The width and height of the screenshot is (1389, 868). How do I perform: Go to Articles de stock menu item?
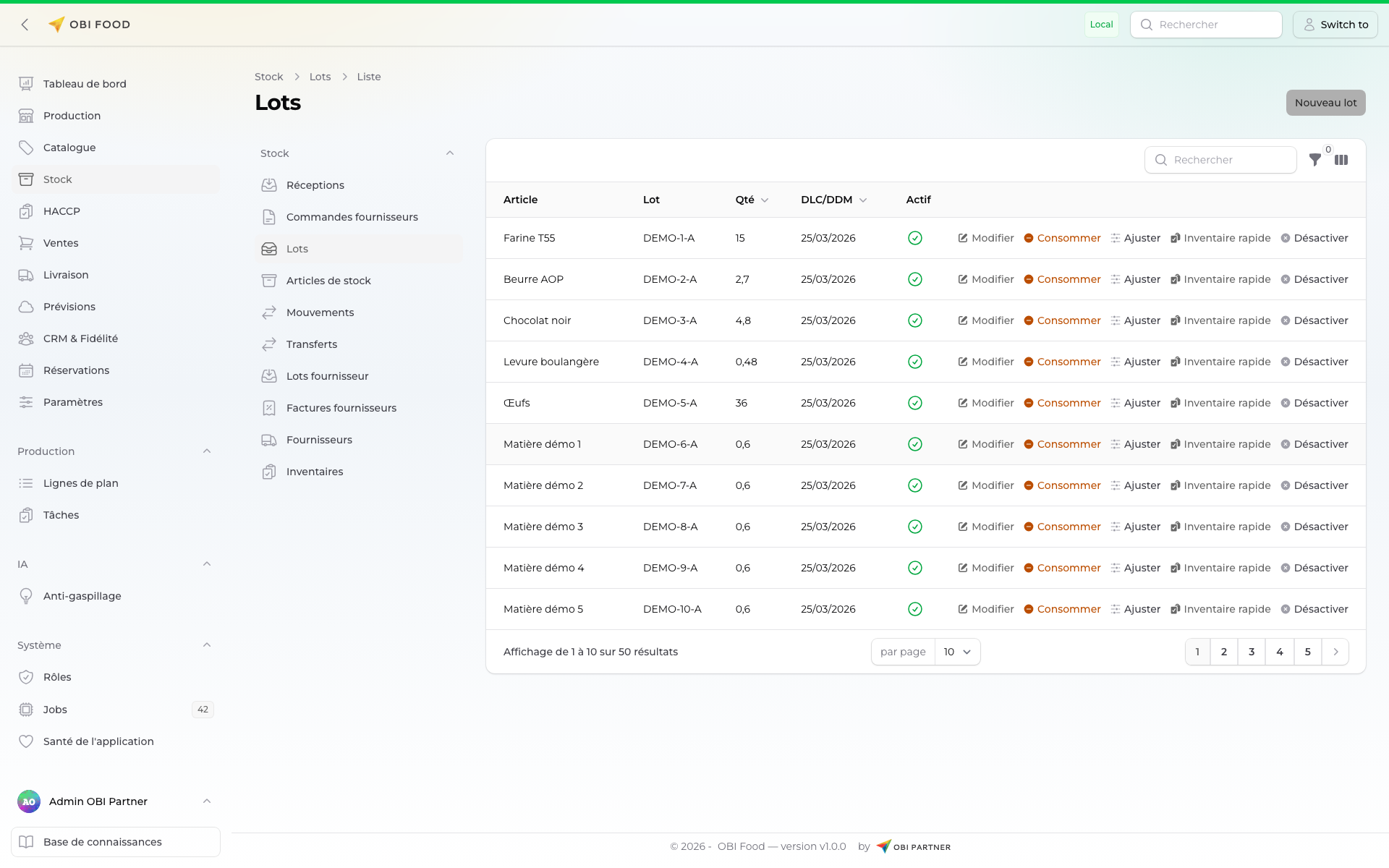[328, 281]
